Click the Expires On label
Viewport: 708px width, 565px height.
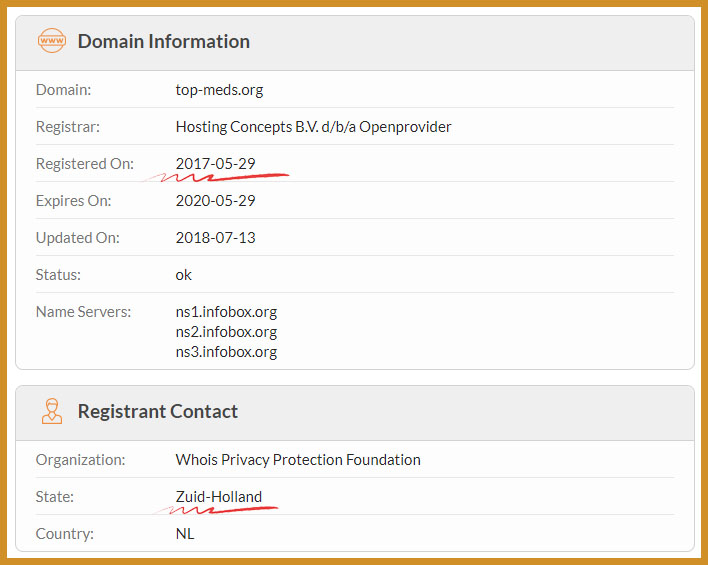pos(73,200)
